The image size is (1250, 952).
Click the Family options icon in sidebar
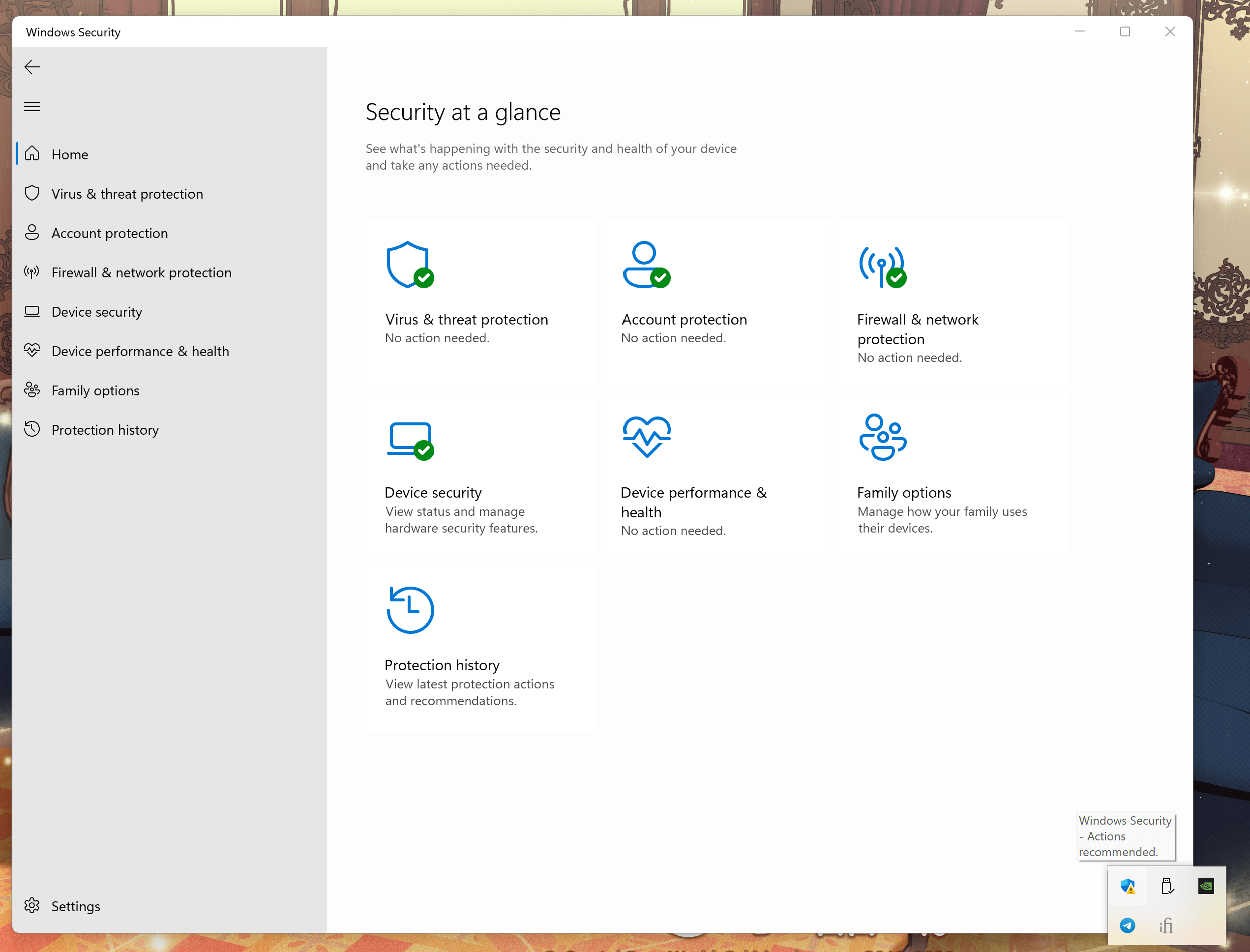pyautogui.click(x=32, y=390)
